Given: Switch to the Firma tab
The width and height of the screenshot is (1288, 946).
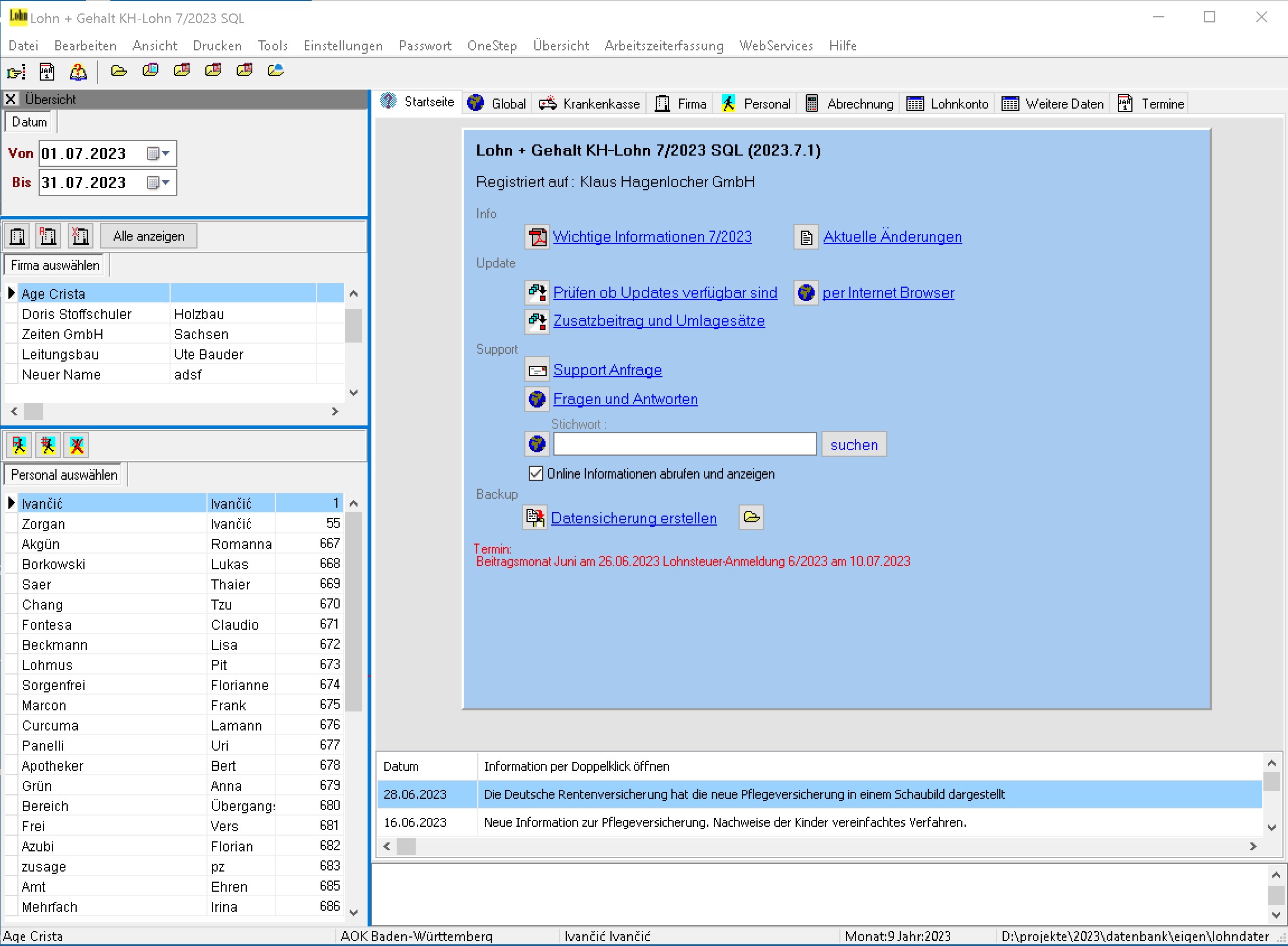Looking at the screenshot, I should pyautogui.click(x=680, y=104).
